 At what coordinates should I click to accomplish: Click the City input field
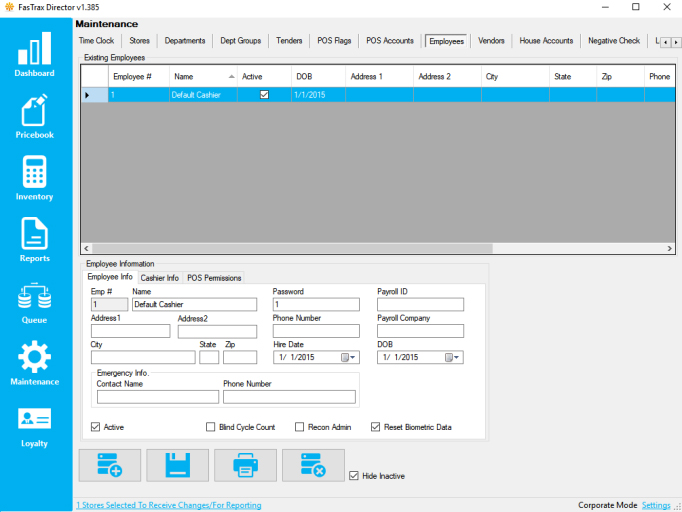pyautogui.click(x=143, y=358)
